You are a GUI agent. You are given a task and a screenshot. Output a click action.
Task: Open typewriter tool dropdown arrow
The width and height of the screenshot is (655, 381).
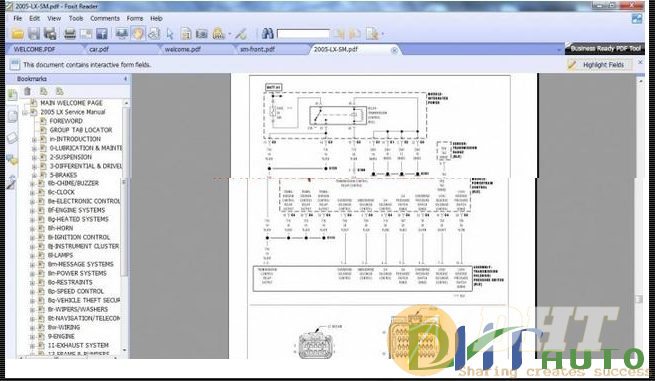229,34
